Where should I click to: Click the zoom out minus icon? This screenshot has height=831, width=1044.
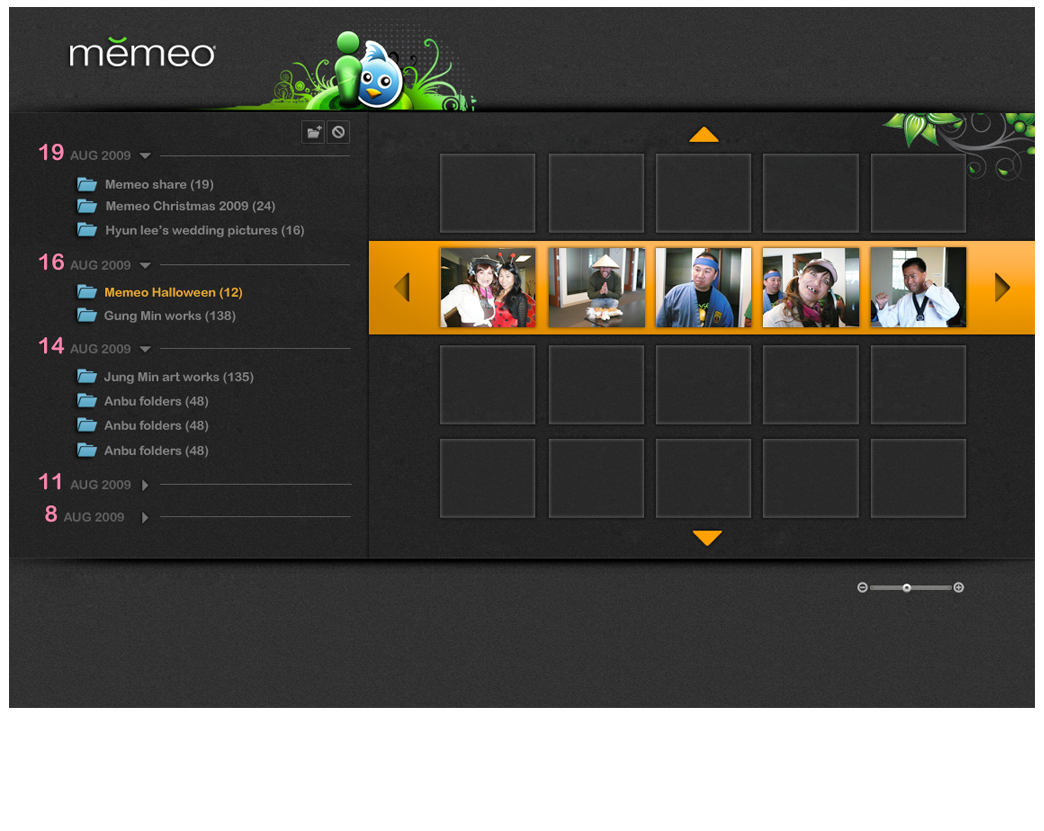(x=862, y=588)
